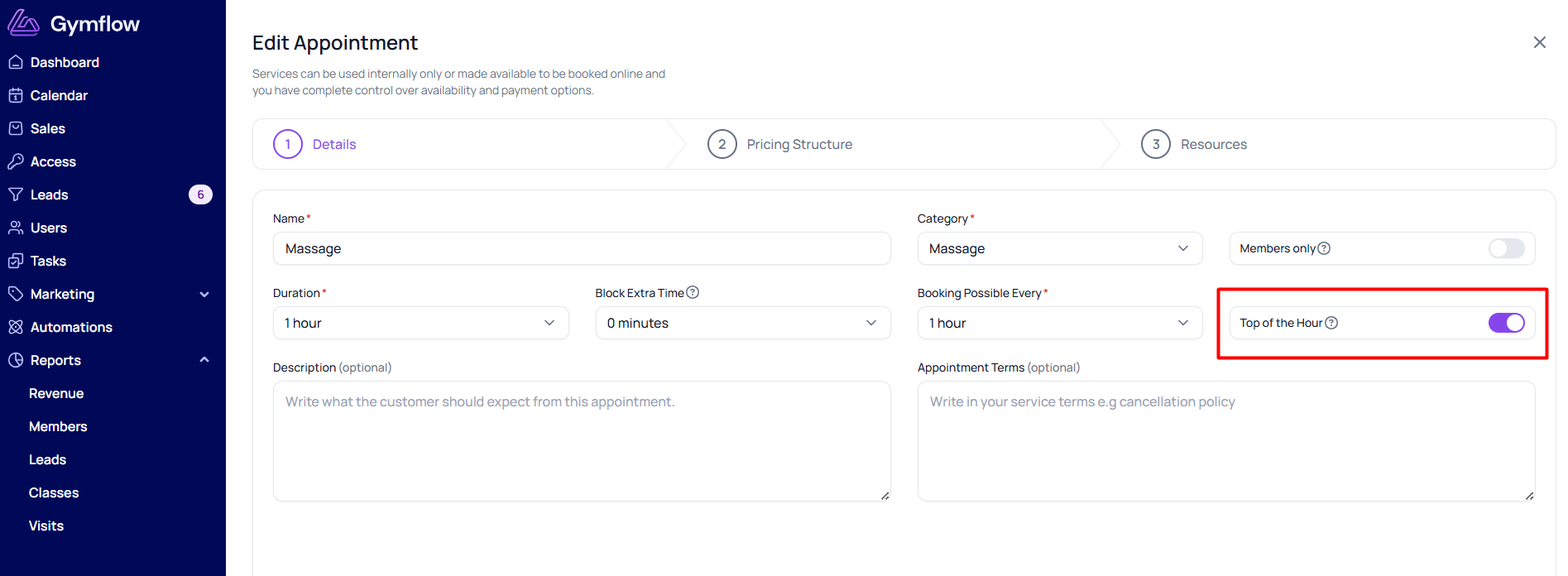1568x576 pixels.
Task: Click the Gymflow logo icon
Action: [23, 23]
